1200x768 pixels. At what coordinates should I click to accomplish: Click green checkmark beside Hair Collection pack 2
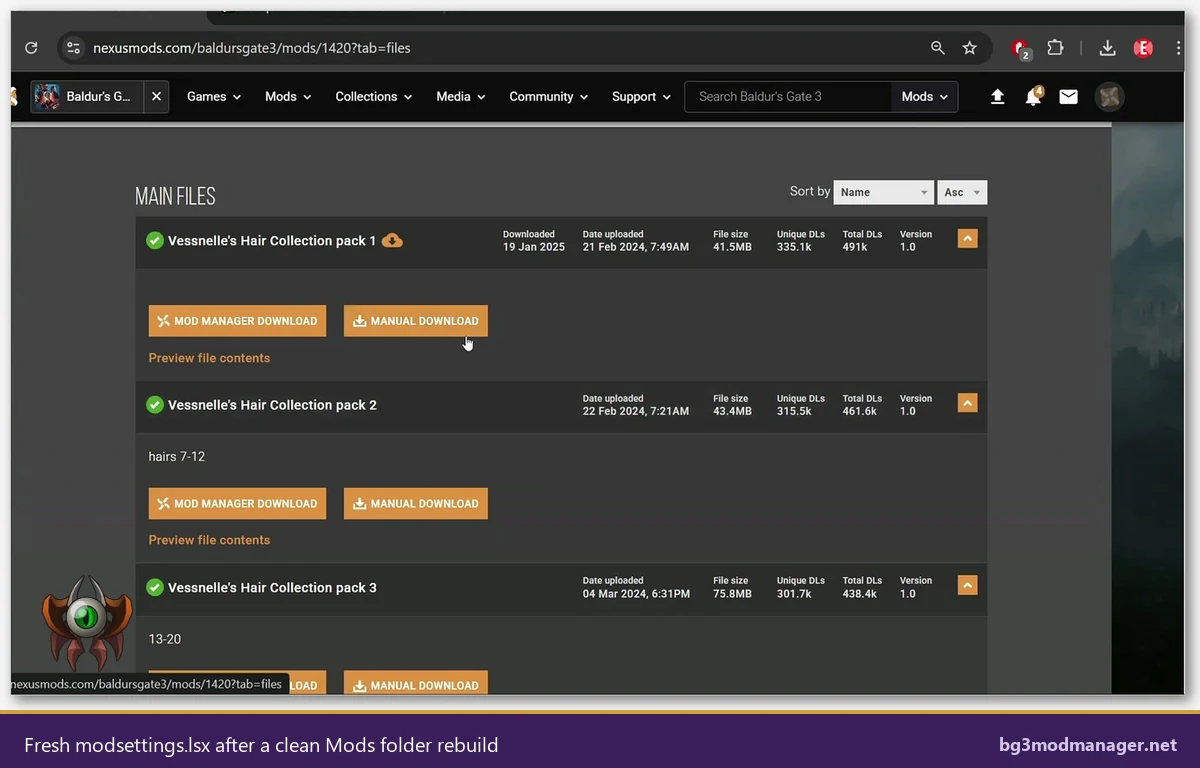(x=155, y=405)
